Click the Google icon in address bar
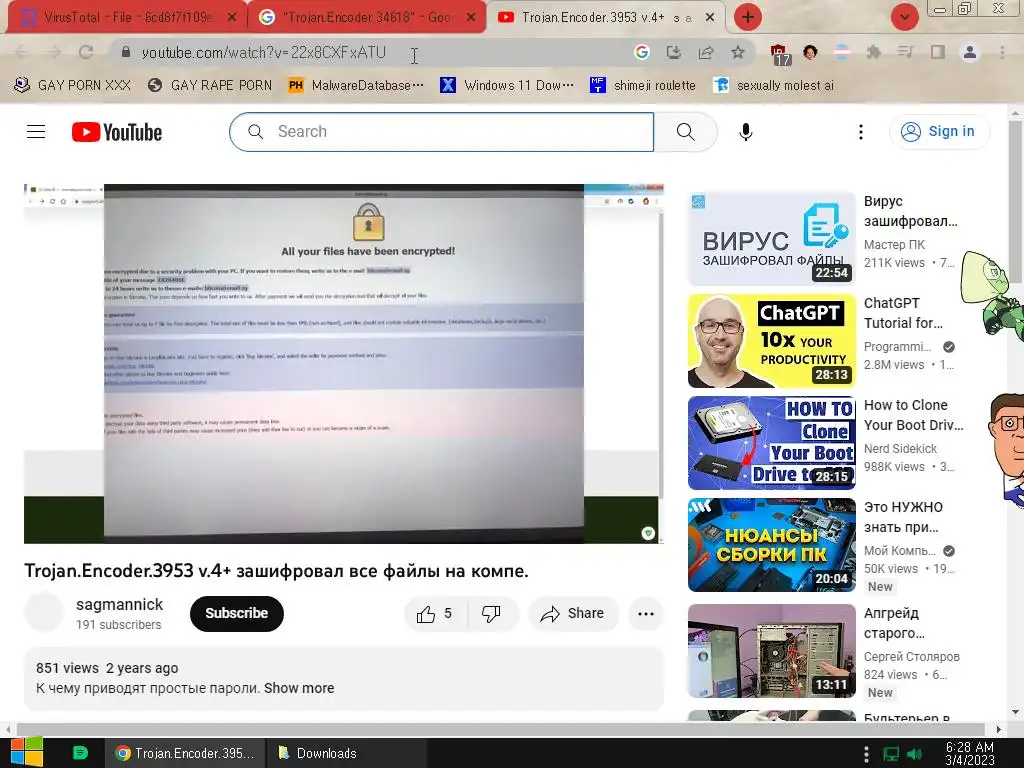The width and height of the screenshot is (1024, 768). point(641,52)
